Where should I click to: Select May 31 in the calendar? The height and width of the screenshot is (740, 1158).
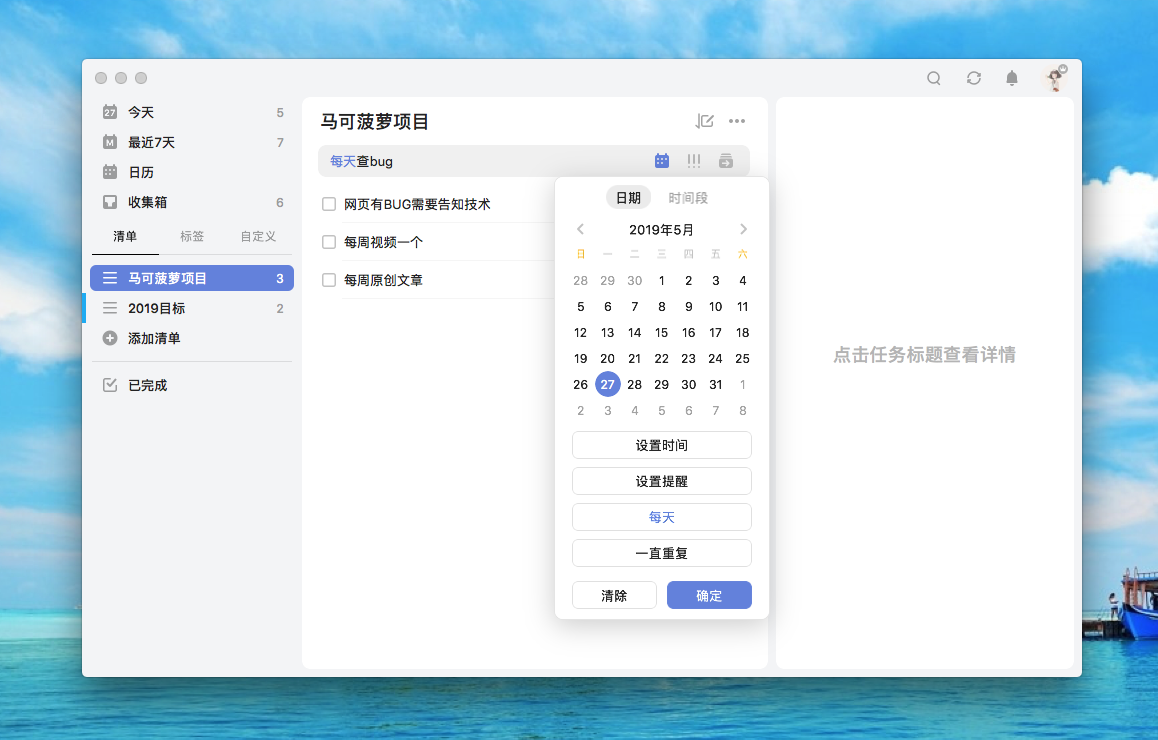click(x=716, y=384)
